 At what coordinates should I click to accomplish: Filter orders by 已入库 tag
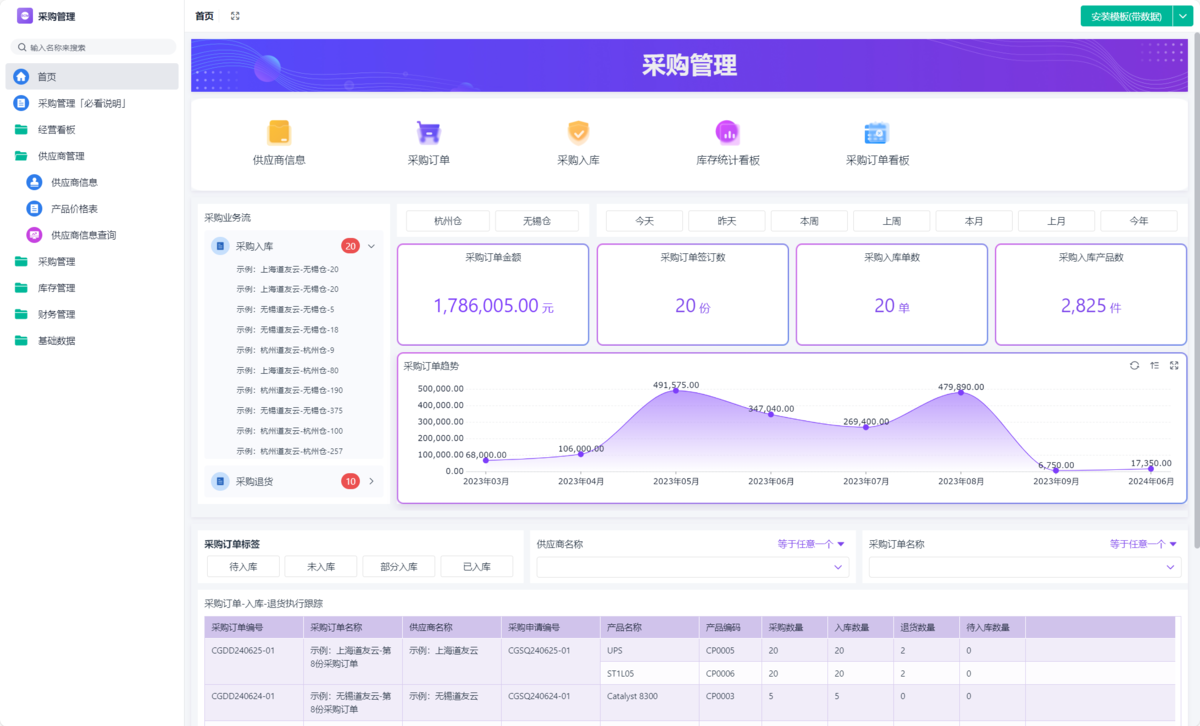(476, 567)
